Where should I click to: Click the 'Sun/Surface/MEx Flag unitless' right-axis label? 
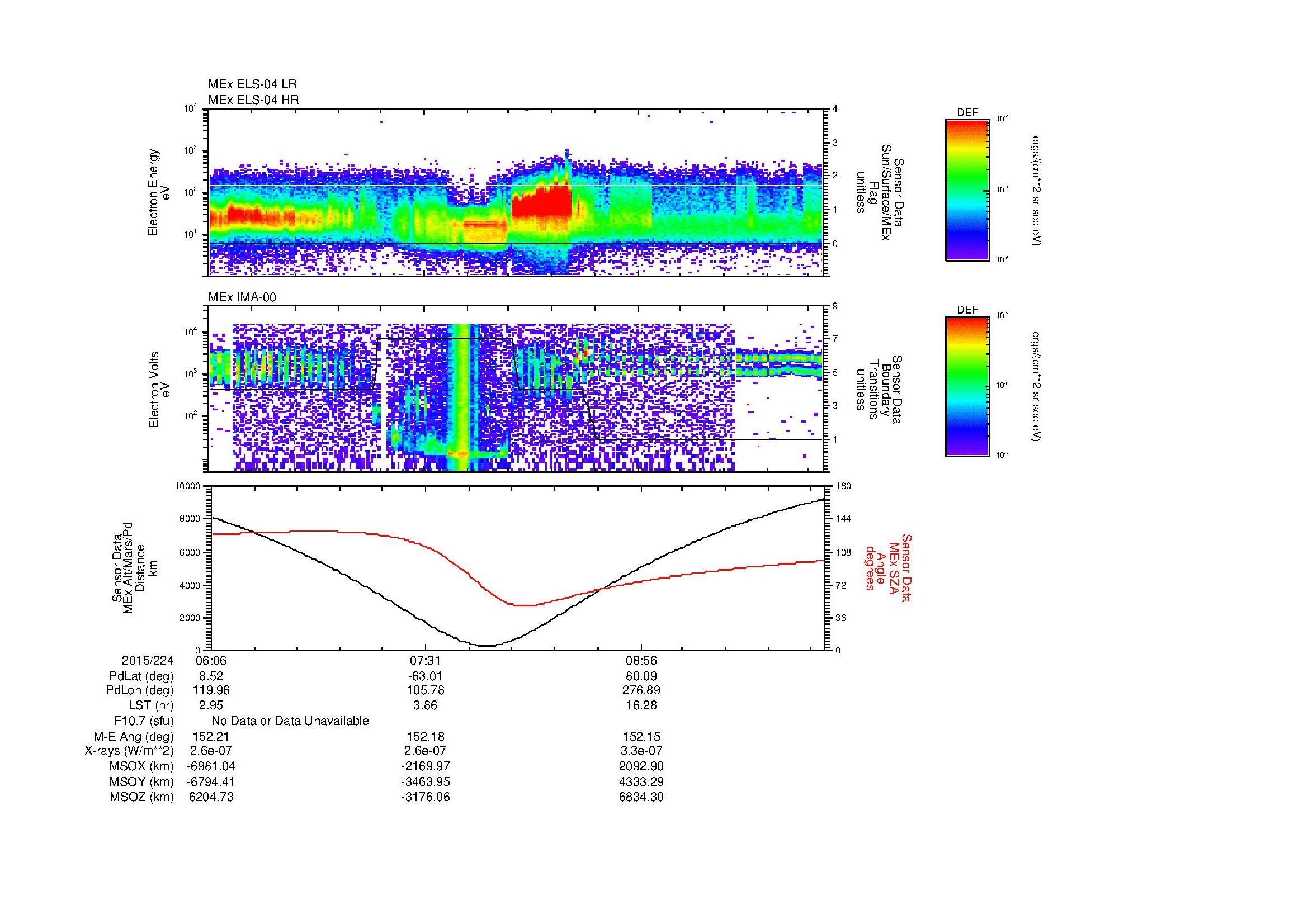880,192
